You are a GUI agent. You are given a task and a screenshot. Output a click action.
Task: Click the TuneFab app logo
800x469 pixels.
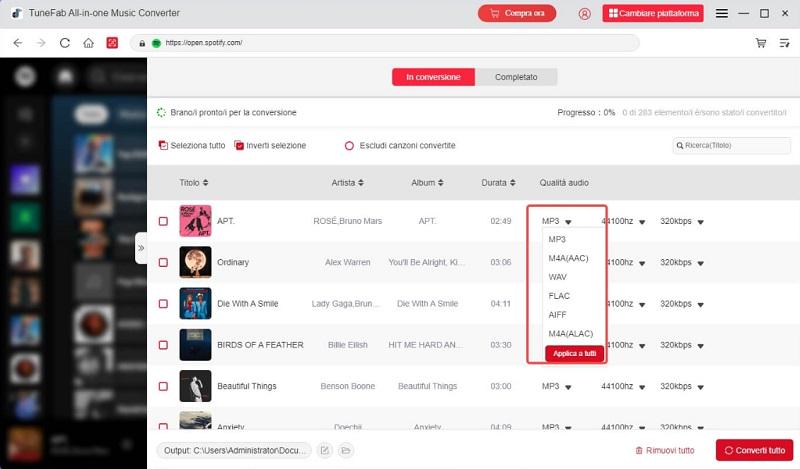pos(16,13)
